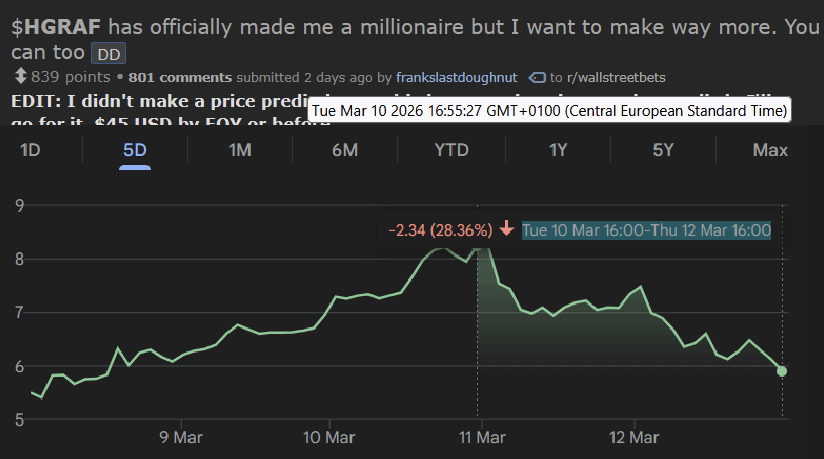Switch chart to 1M range
Image resolution: width=824 pixels, height=459 pixels.
240,150
